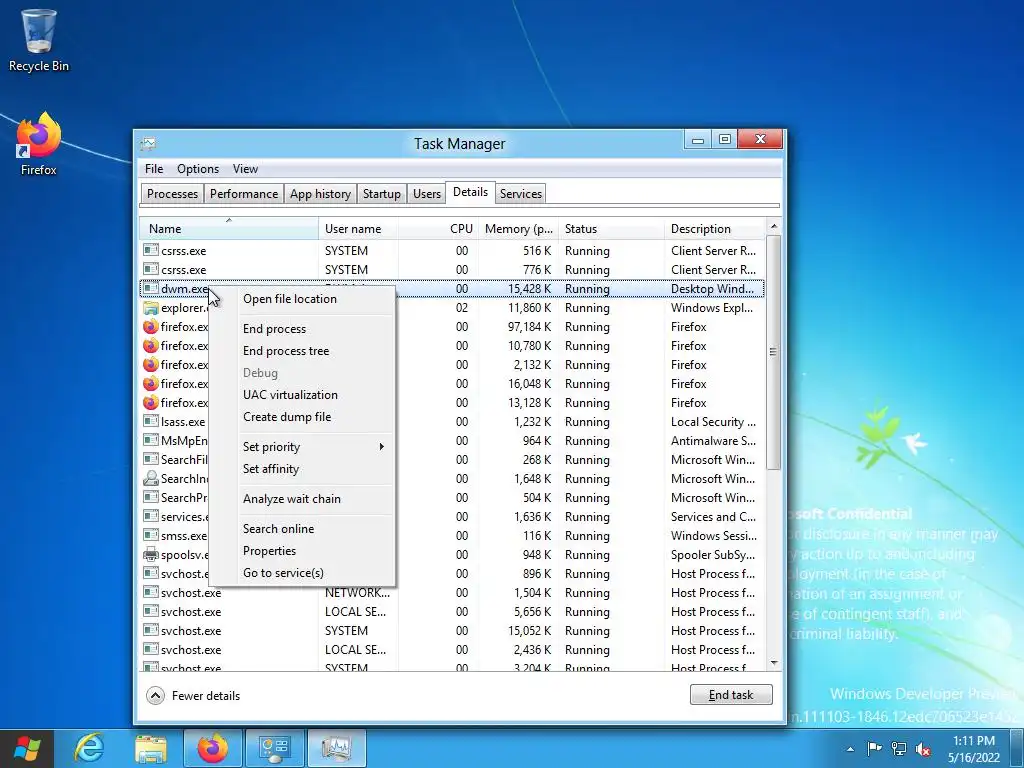The height and width of the screenshot is (768, 1024).
Task: Click the Task Manager taskbar icon
Action: (336, 748)
